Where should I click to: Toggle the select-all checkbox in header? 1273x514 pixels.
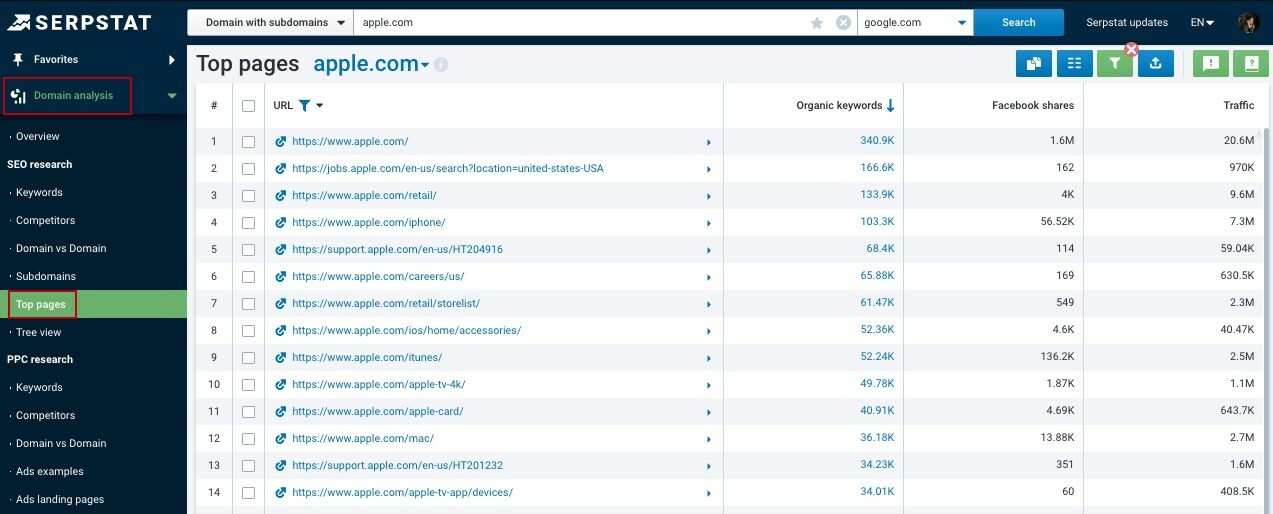[x=249, y=106]
